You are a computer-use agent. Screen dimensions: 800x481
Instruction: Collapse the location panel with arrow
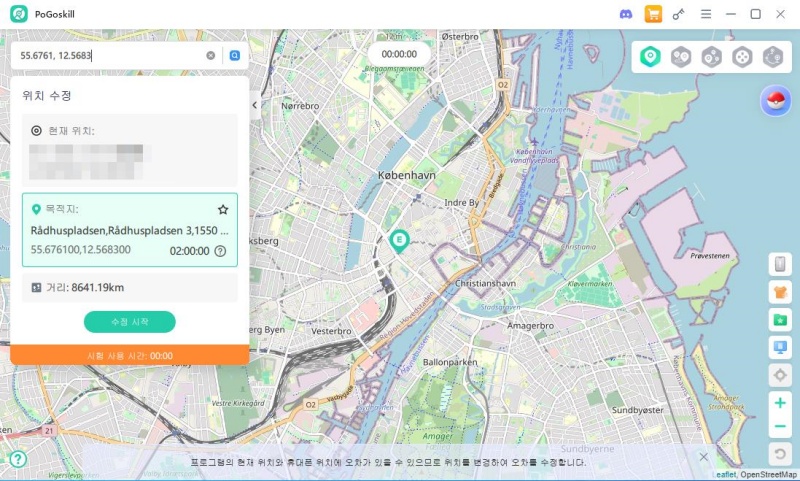[255, 105]
